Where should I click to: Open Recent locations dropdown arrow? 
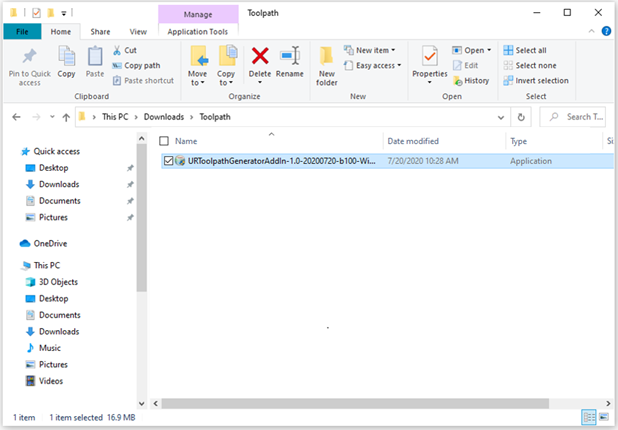pyautogui.click(x=52, y=117)
